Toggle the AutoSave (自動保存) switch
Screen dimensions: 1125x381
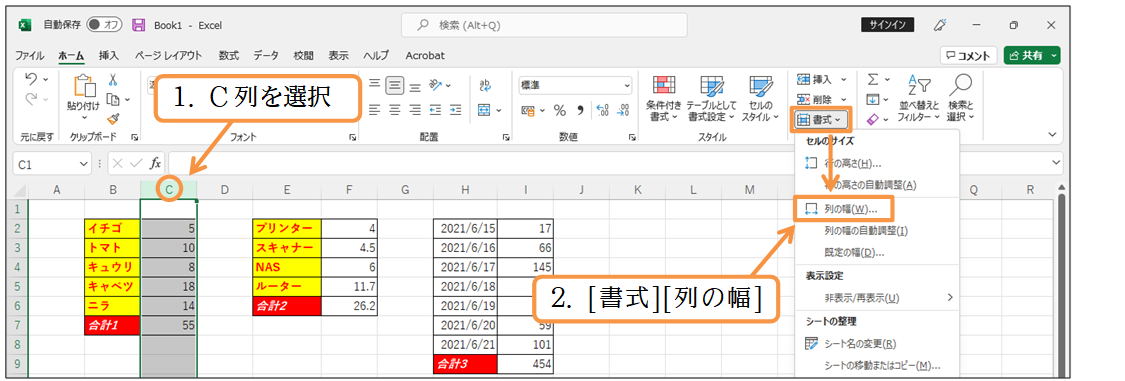[105, 25]
